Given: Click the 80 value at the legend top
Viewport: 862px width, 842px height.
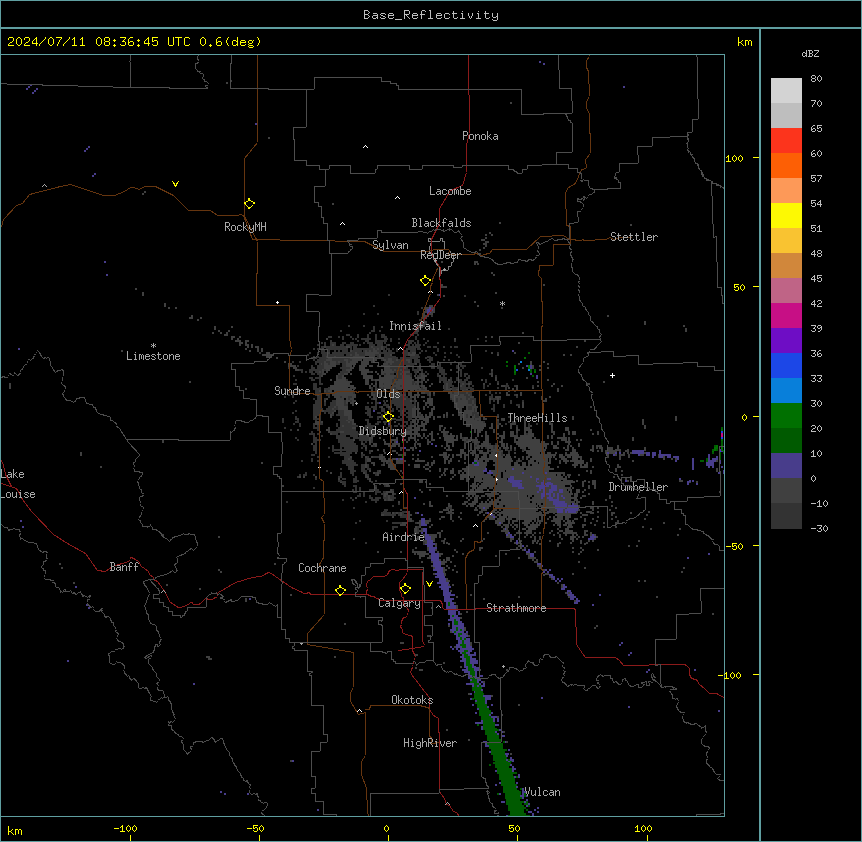Looking at the screenshot, I should click(816, 79).
